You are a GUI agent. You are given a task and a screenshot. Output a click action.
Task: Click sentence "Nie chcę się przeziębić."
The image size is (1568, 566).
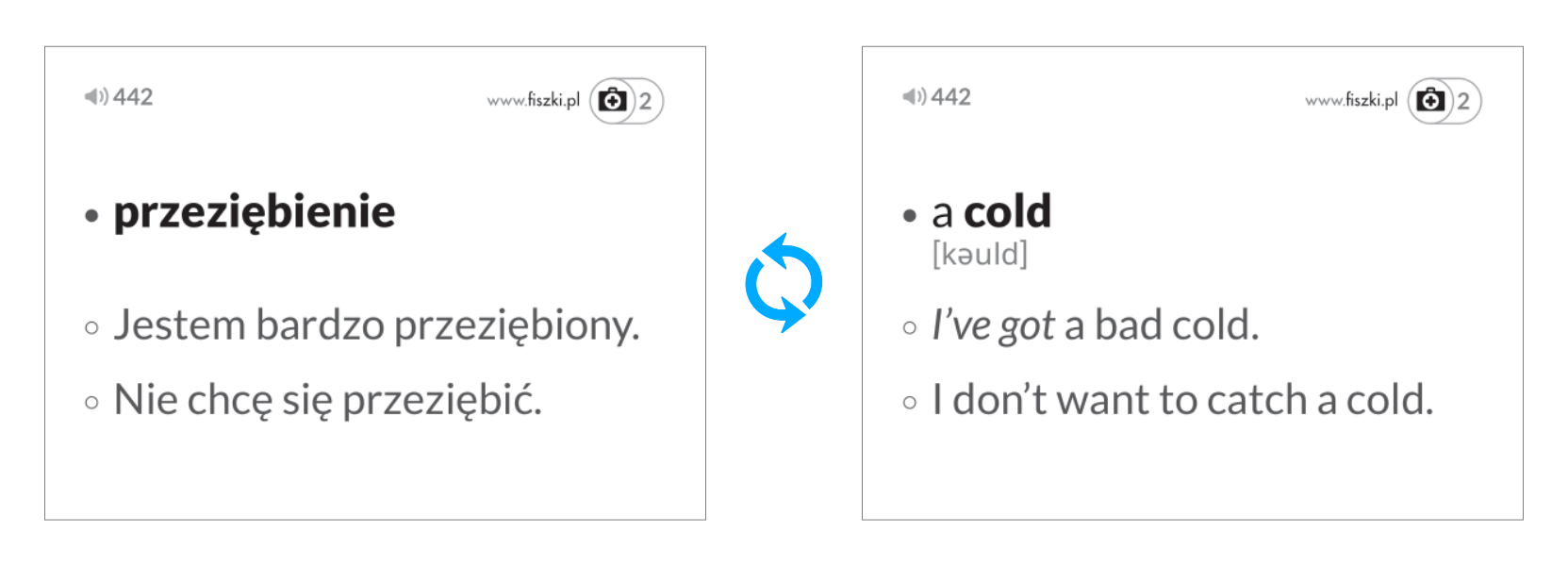coord(327,400)
